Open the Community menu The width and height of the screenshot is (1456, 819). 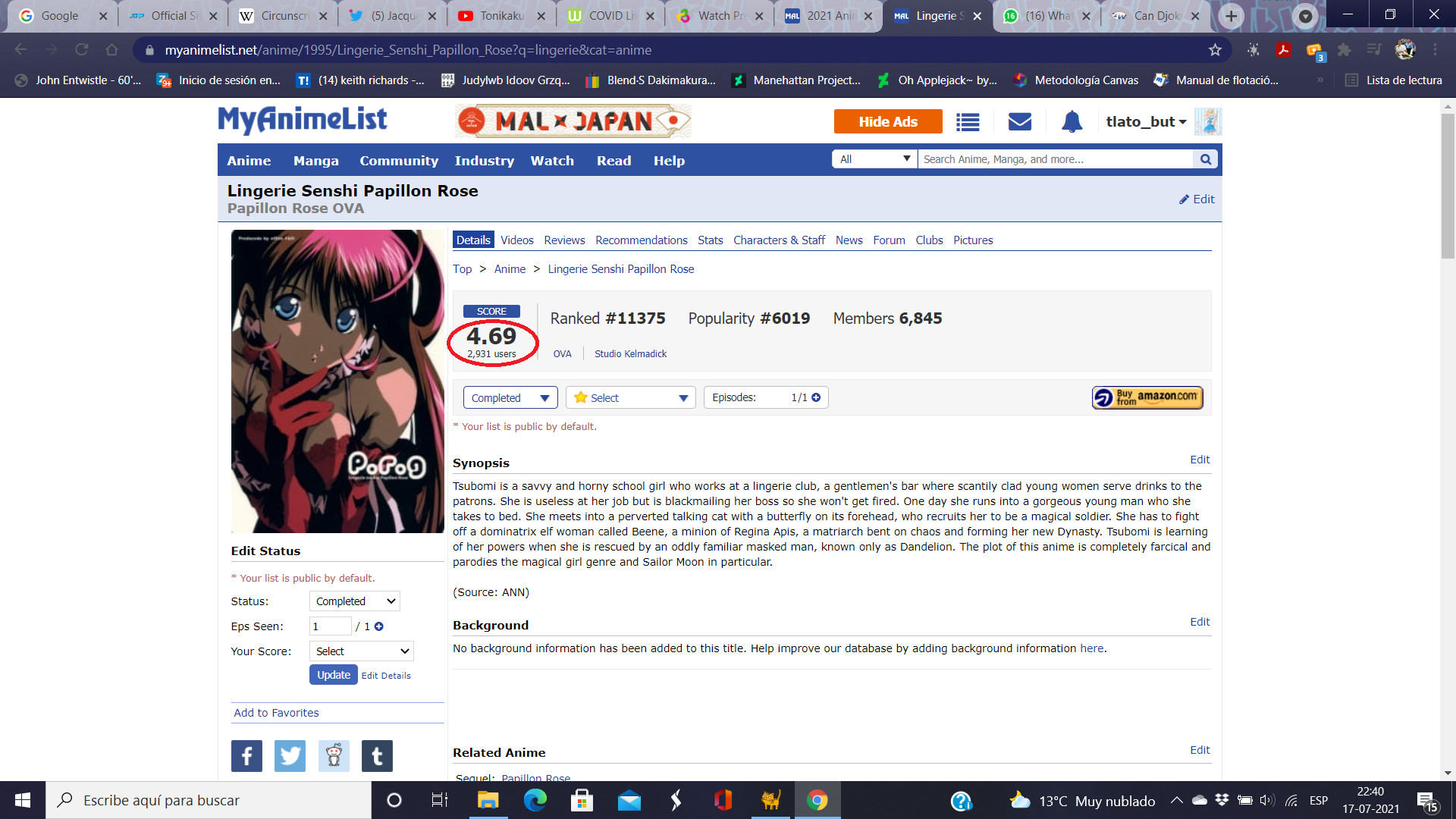(399, 161)
